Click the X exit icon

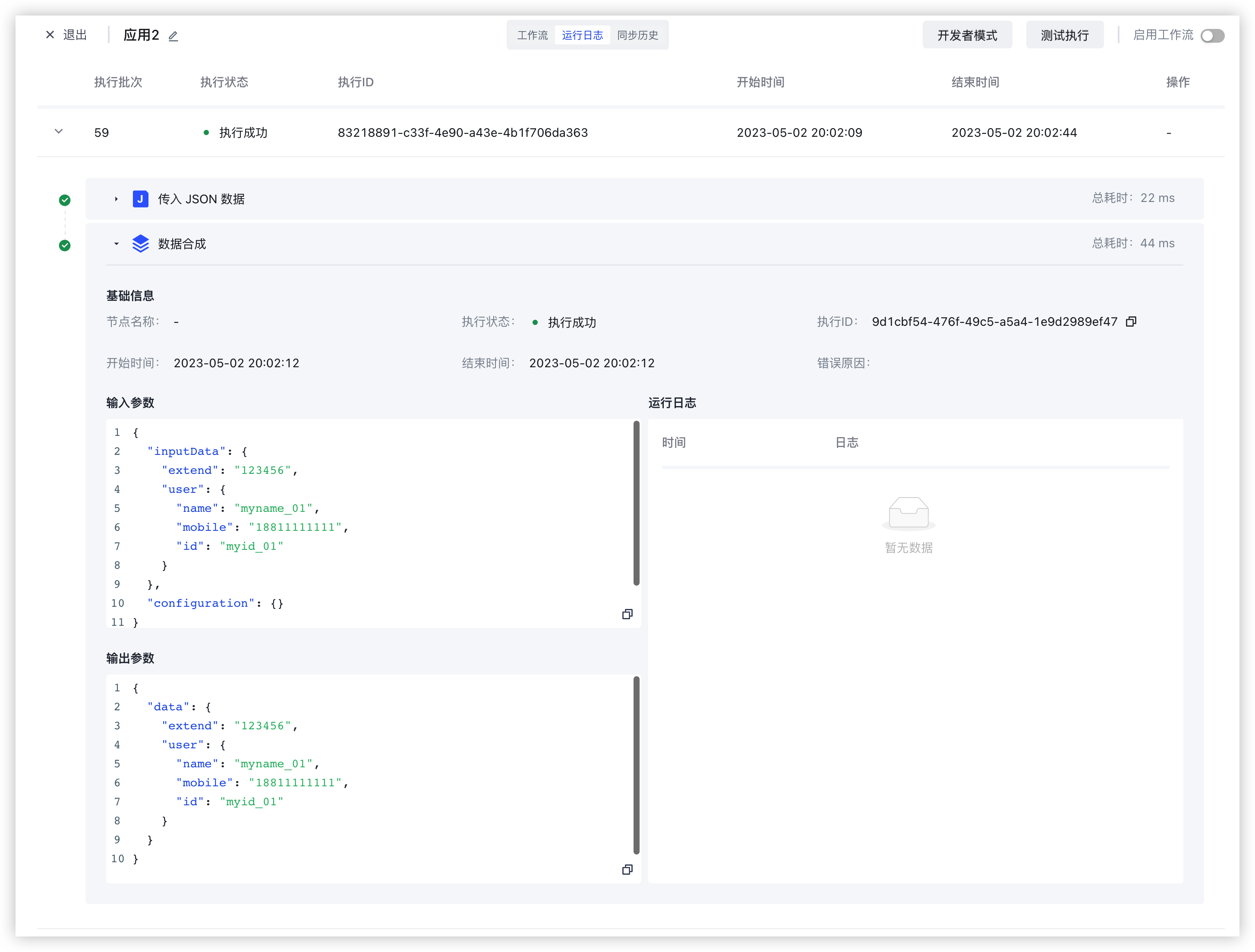click(50, 35)
